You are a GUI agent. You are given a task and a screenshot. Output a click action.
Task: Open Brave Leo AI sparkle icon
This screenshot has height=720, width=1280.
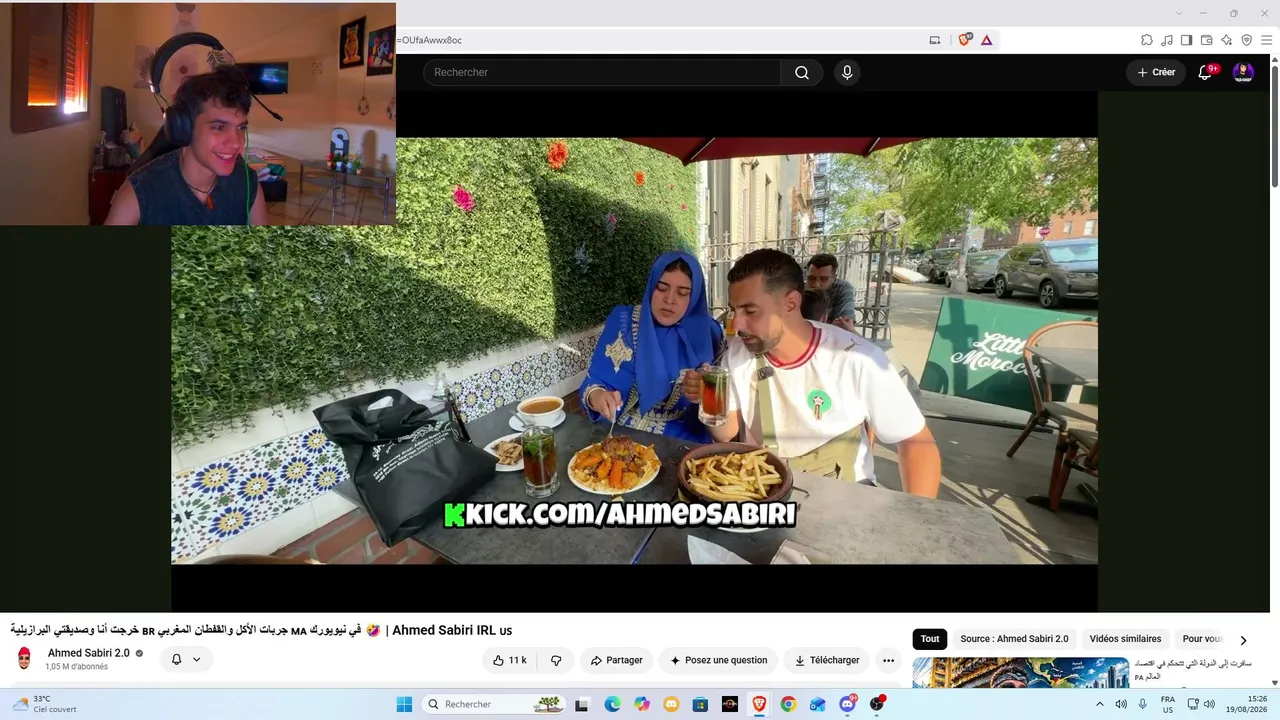[1227, 40]
